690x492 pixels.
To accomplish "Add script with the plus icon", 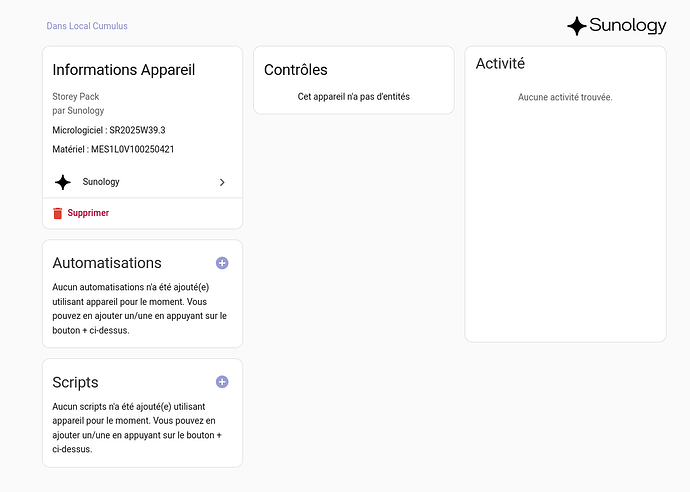I will (222, 382).
